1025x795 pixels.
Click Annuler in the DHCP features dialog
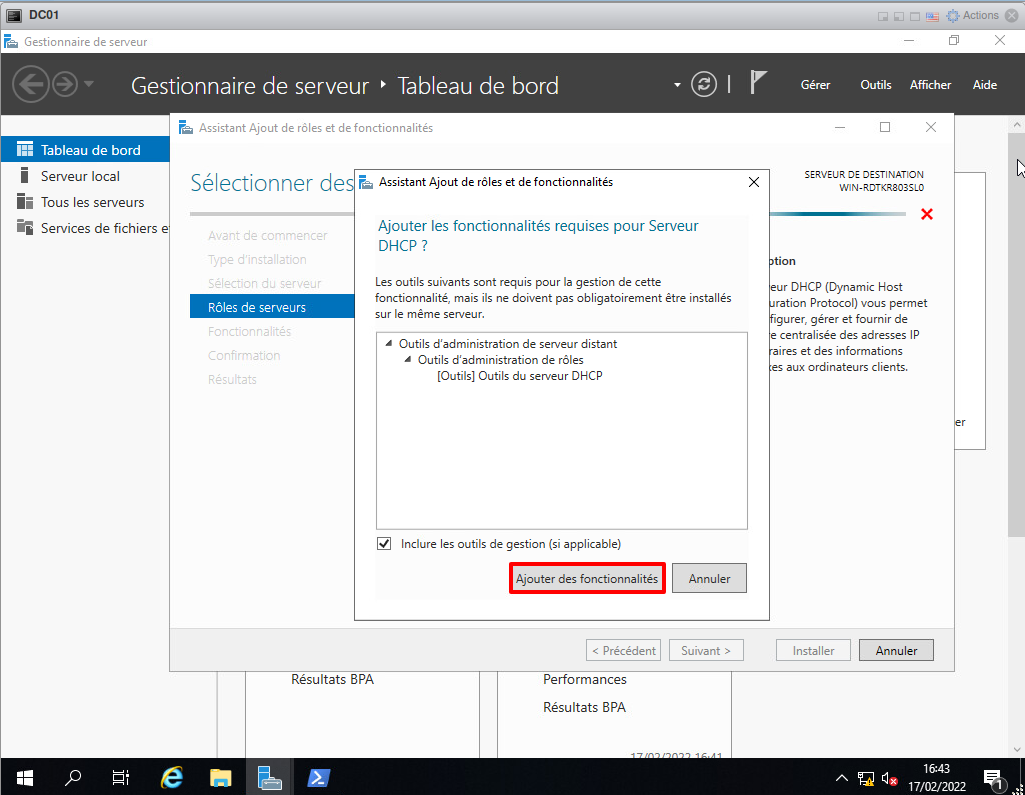709,579
